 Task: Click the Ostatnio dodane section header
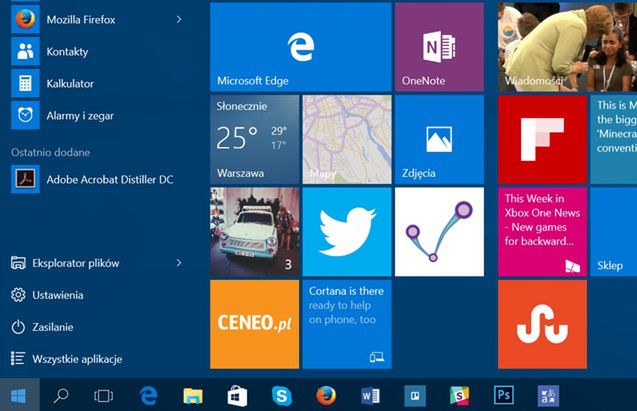51,152
